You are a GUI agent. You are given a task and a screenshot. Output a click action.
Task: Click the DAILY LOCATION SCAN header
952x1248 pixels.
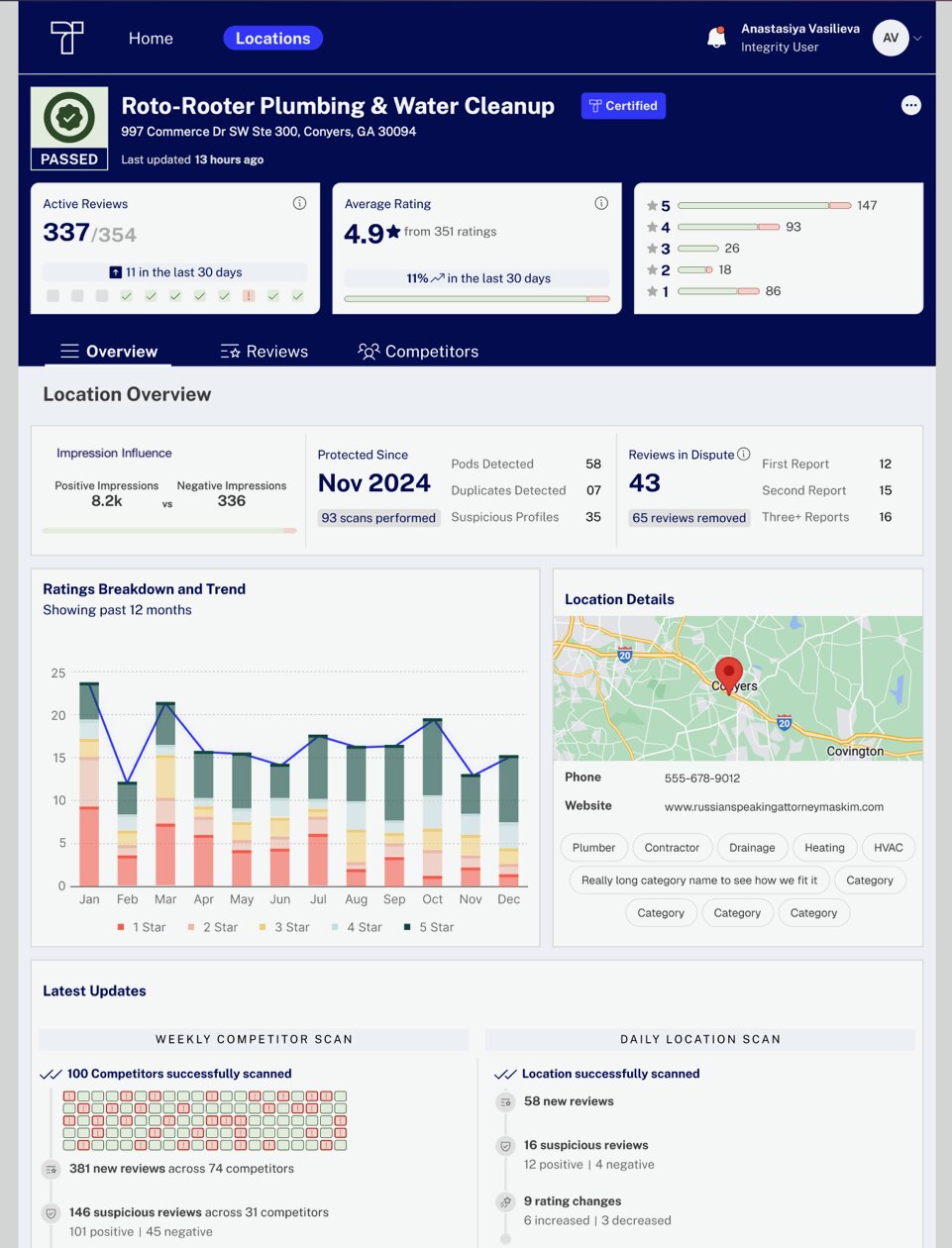[x=700, y=1039]
